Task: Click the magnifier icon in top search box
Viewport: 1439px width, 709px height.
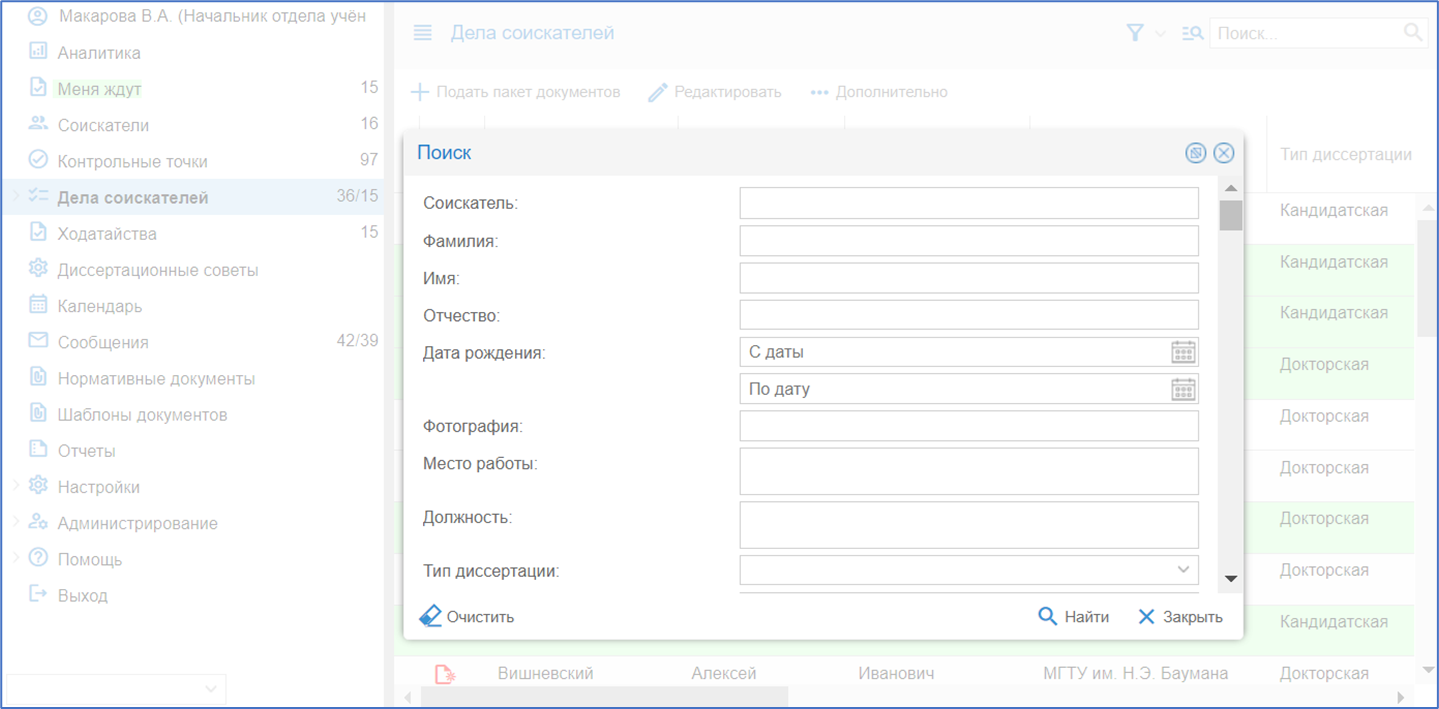Action: 1413,33
